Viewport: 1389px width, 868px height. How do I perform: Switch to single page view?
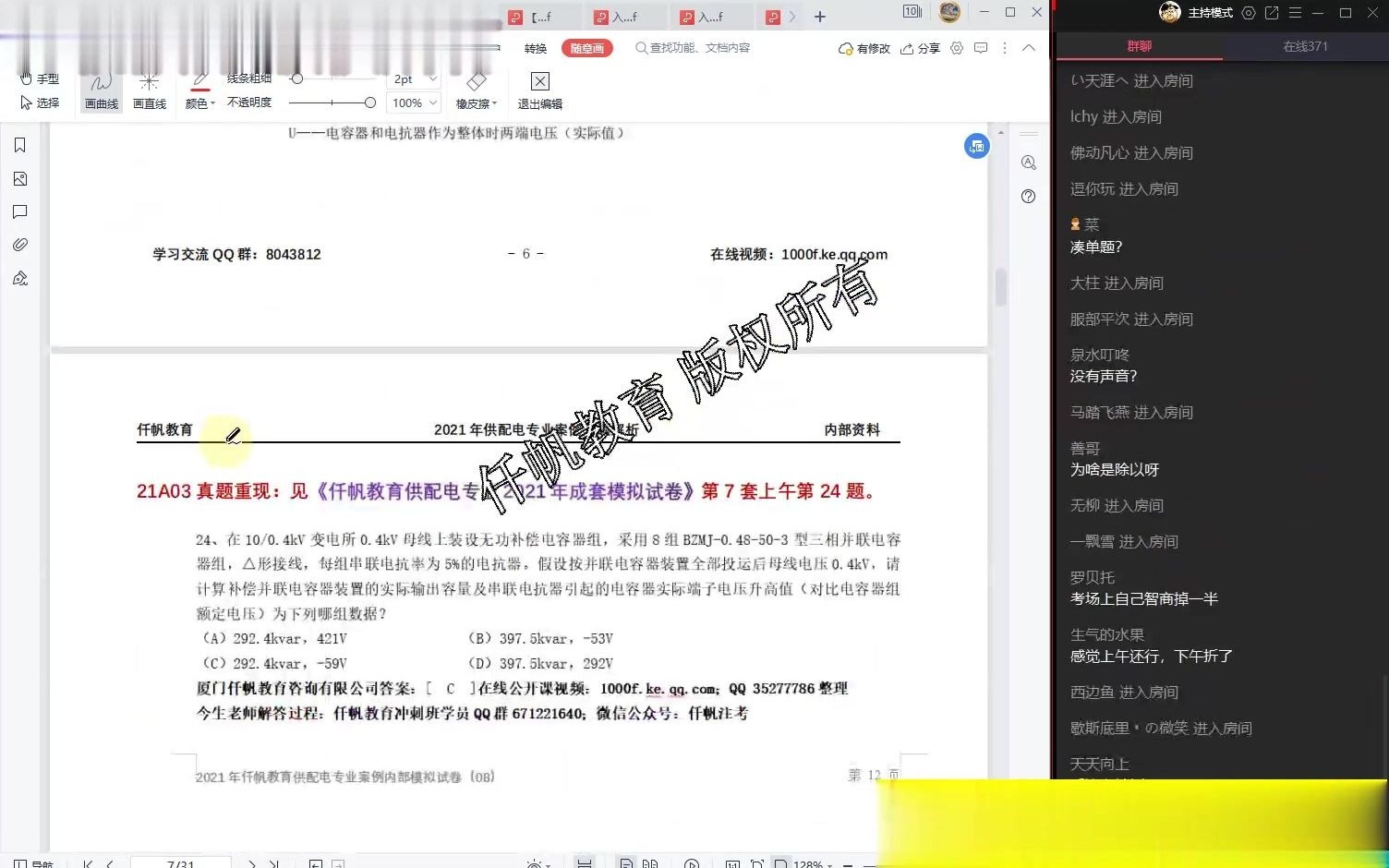tap(626, 864)
